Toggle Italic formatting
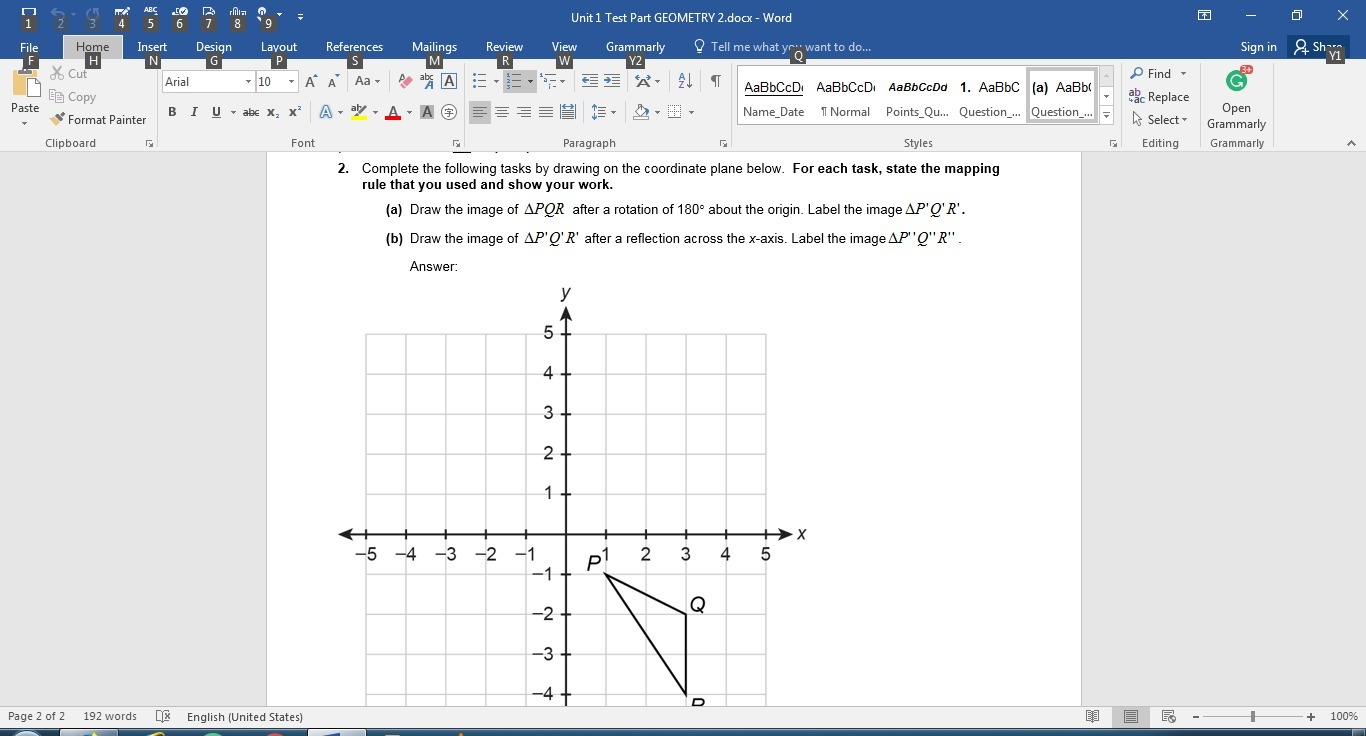 194,112
